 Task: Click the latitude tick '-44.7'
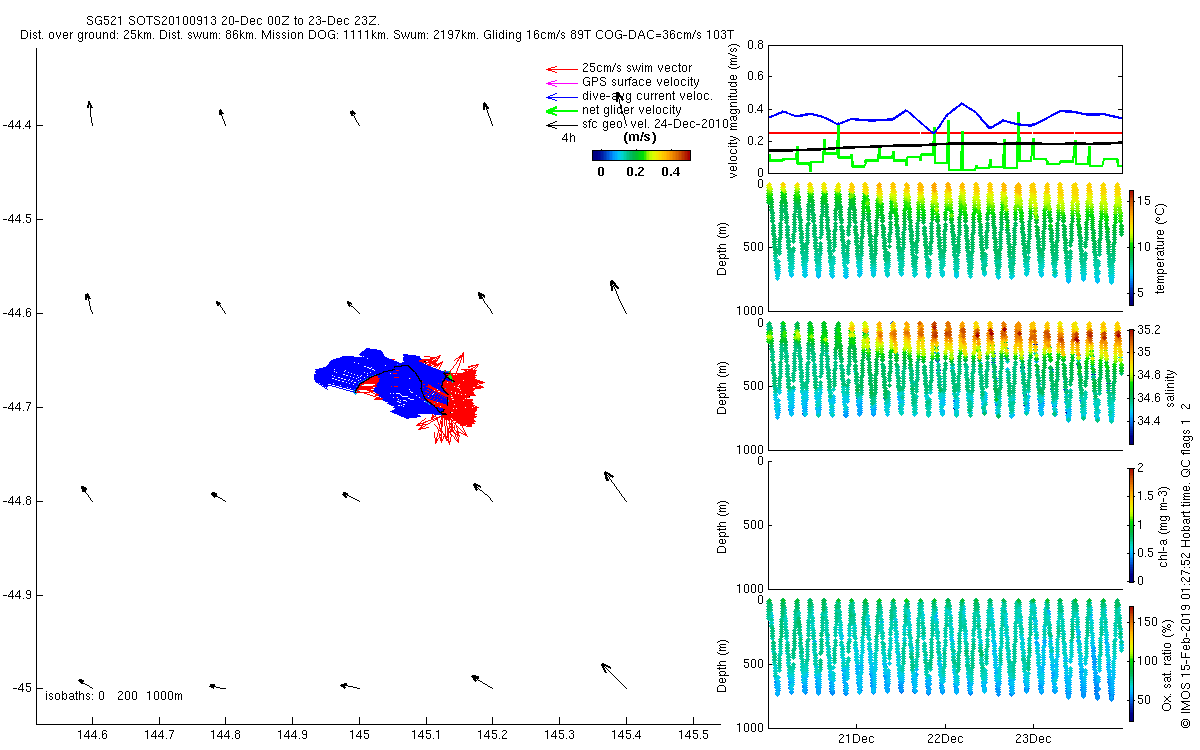click(x=17, y=407)
